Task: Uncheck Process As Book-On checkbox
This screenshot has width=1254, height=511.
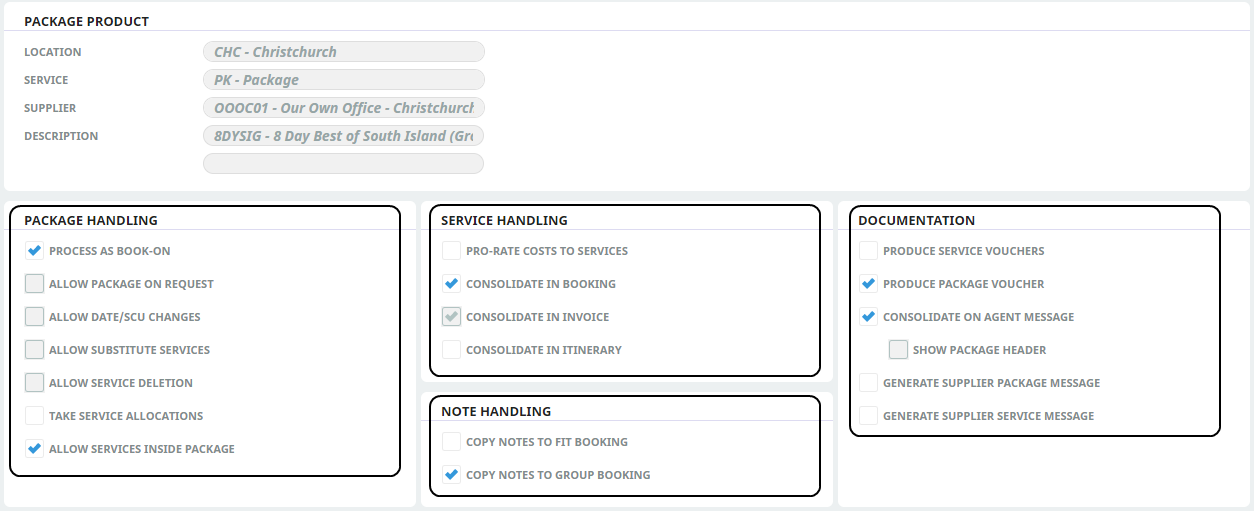Action: pos(34,251)
